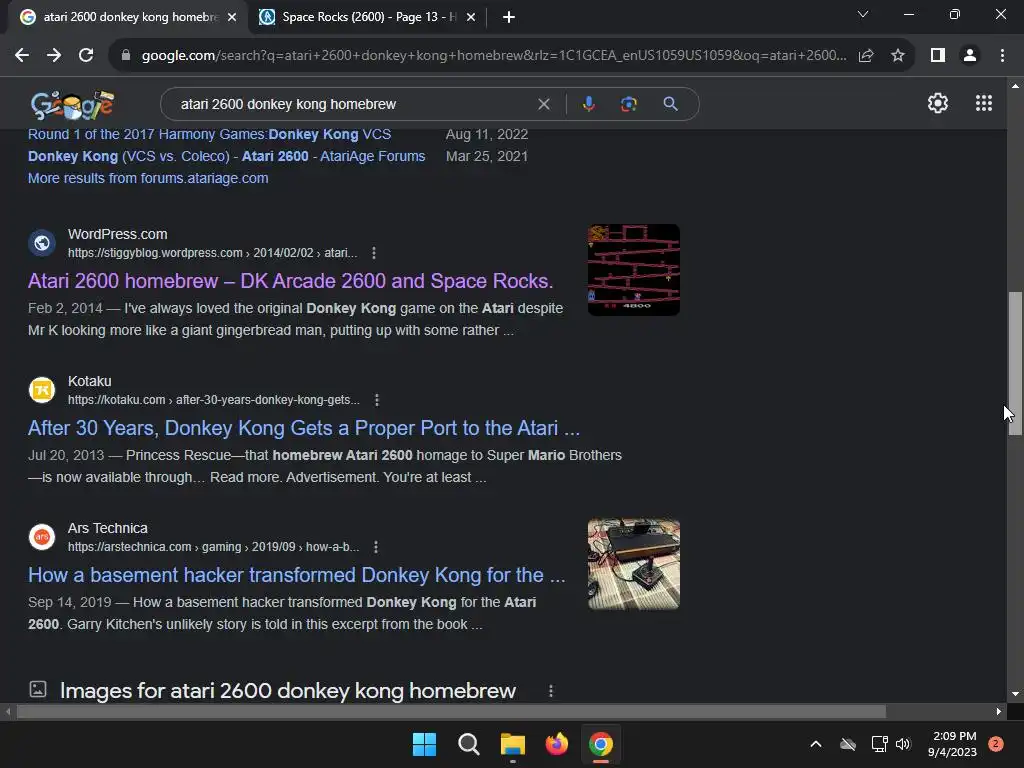Open How a basement hacker transformed Donkey Kong
Screen dimensions: 1024x768
tap(296, 575)
